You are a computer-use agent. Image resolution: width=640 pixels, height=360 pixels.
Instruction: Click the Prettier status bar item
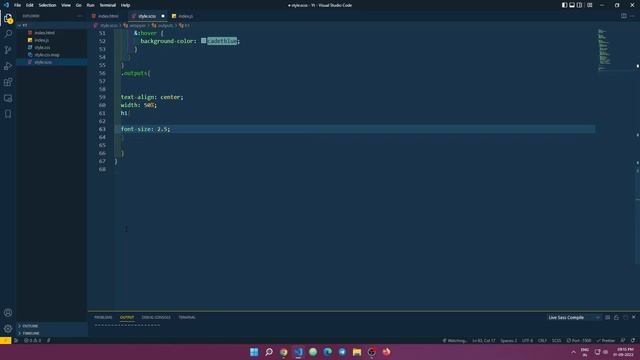coord(606,340)
